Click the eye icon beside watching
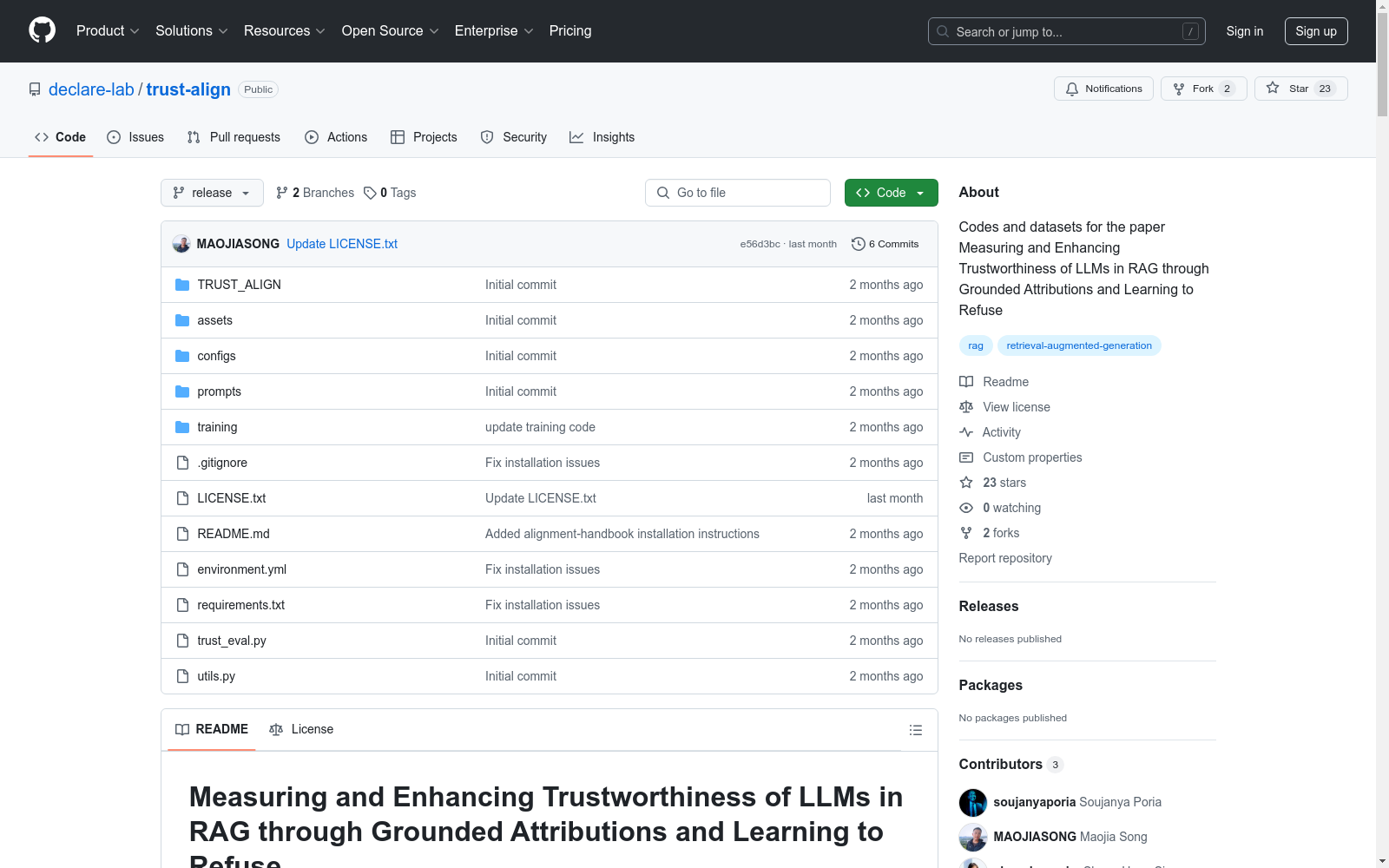Viewport: 1389px width, 868px height. [x=966, y=508]
